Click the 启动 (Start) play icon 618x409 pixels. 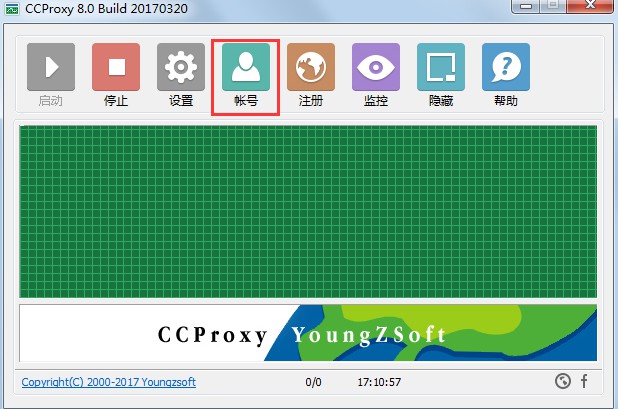tap(51, 67)
